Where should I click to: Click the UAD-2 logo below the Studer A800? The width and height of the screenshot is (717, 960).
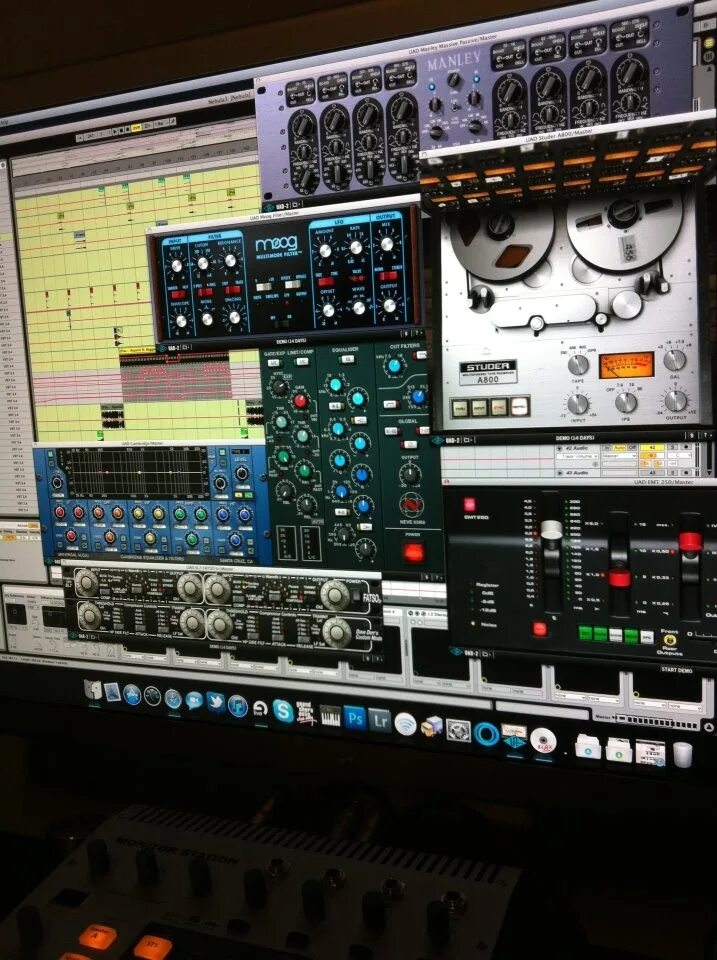[x=448, y=440]
